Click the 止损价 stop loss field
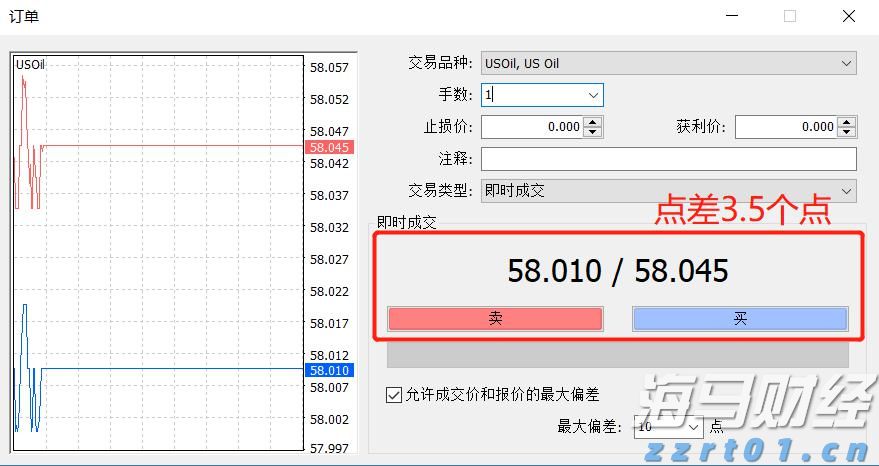Image resolution: width=879 pixels, height=466 pixels. pyautogui.click(x=531, y=127)
